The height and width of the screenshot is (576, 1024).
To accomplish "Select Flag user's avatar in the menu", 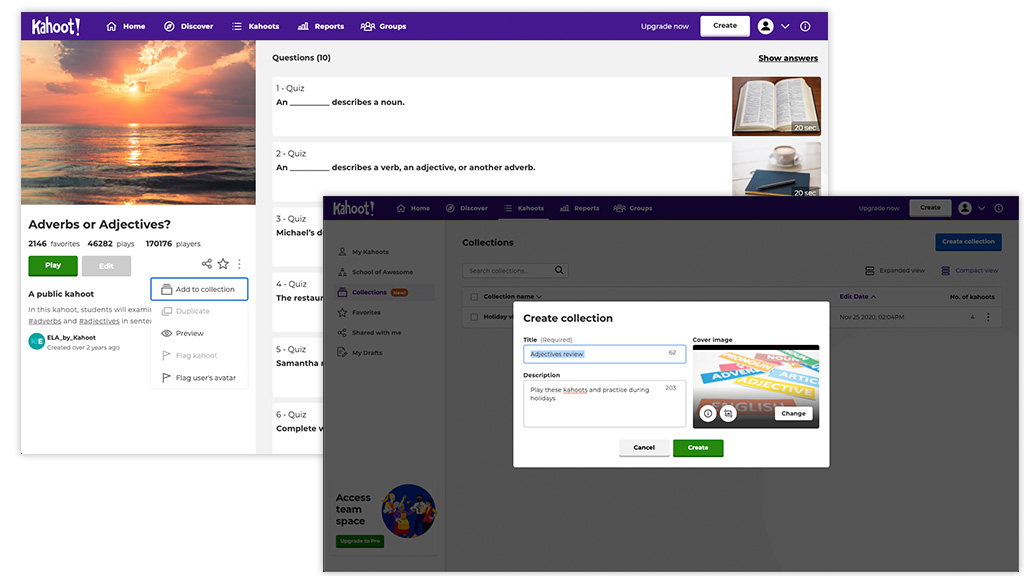I will click(x=199, y=378).
